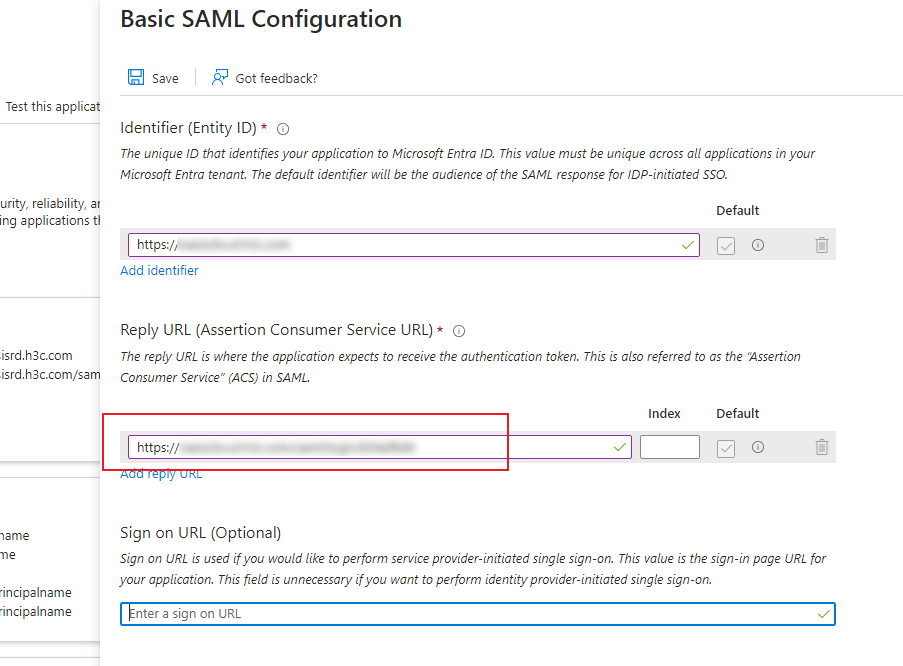Focus the Reply URL text field

coord(380,447)
